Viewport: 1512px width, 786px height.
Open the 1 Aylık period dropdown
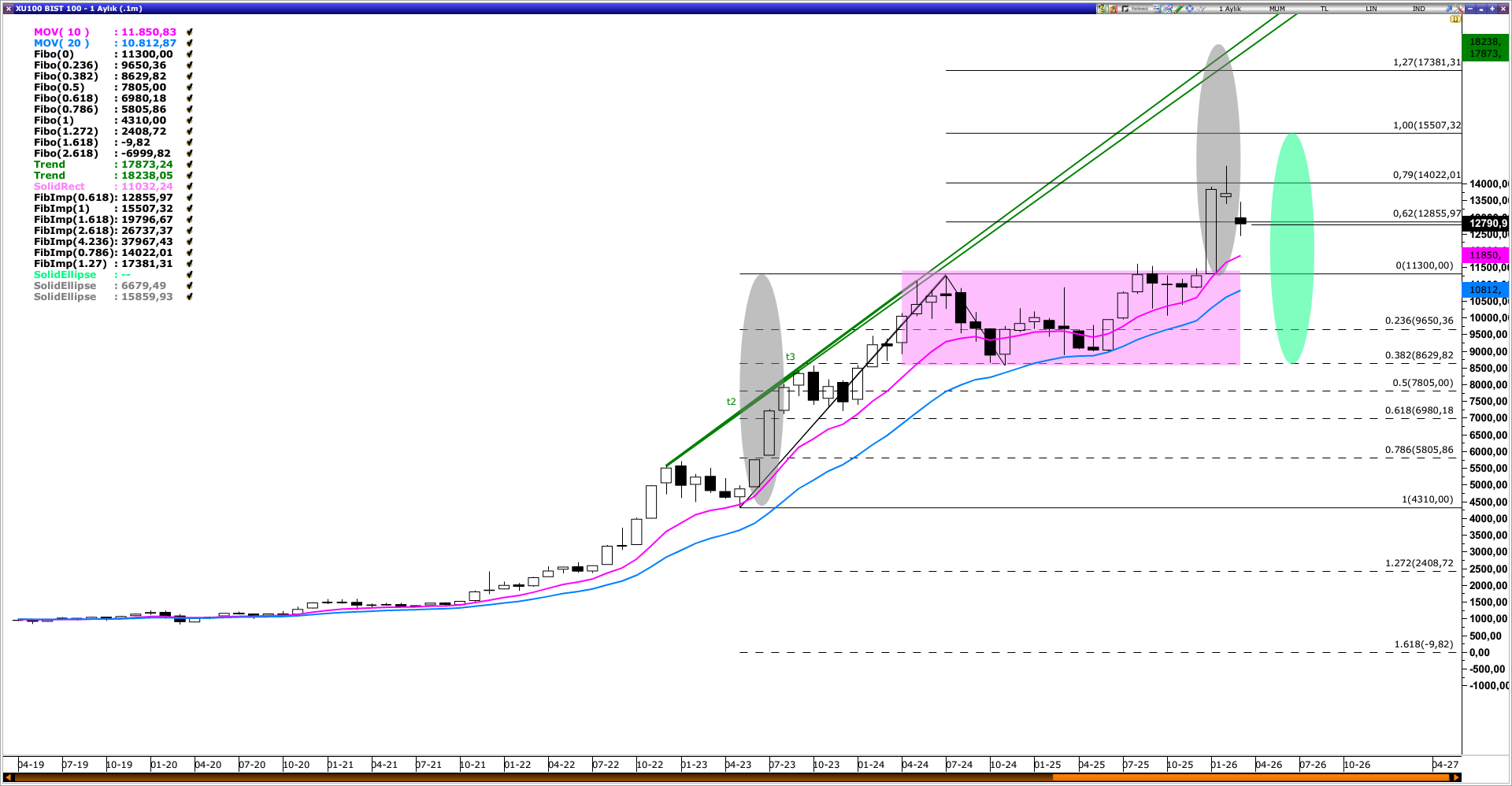pyautogui.click(x=1230, y=9)
